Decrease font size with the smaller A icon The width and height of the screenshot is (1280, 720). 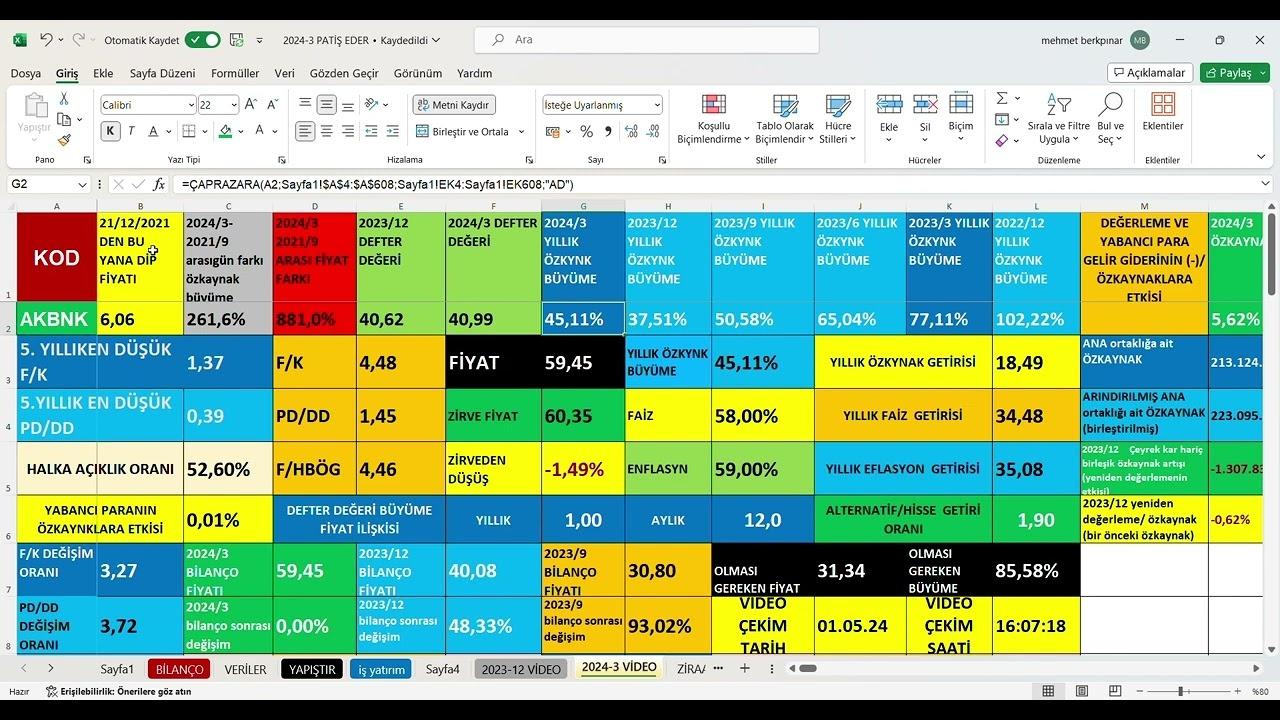271,104
